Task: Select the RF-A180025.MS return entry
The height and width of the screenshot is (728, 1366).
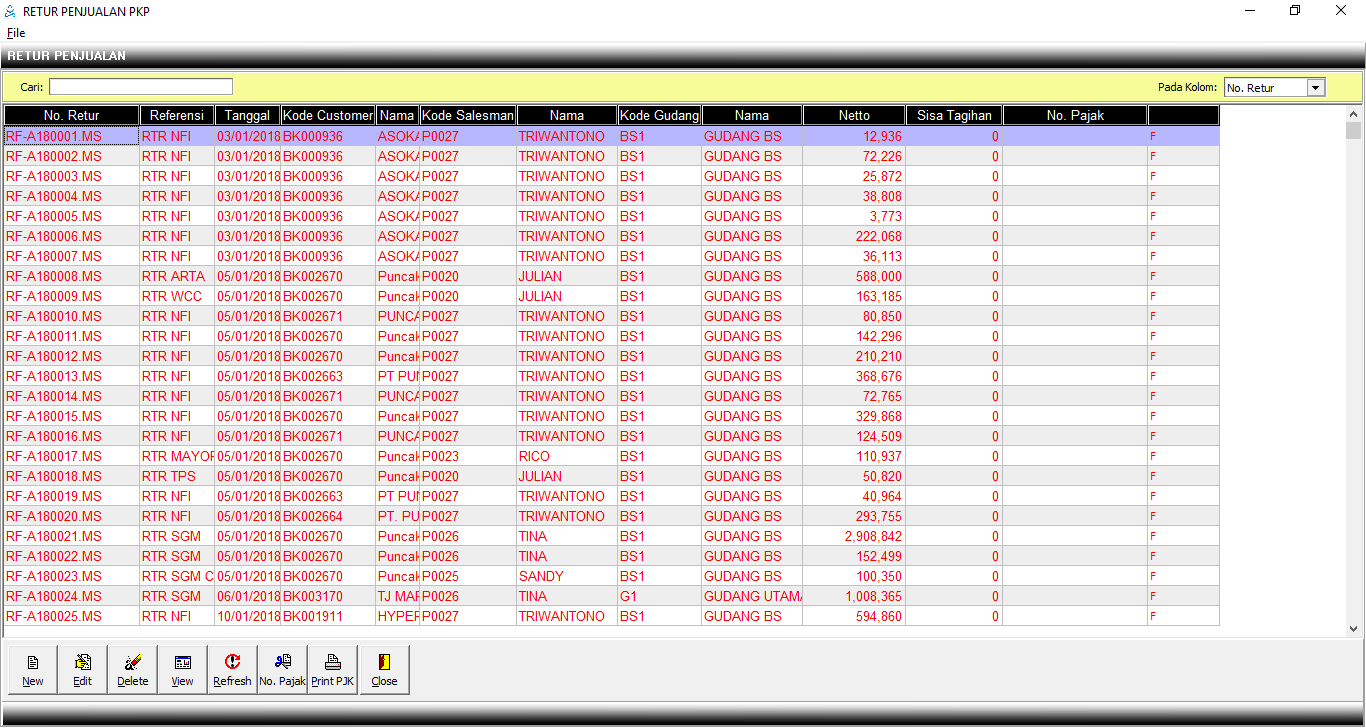Action: click(54, 616)
